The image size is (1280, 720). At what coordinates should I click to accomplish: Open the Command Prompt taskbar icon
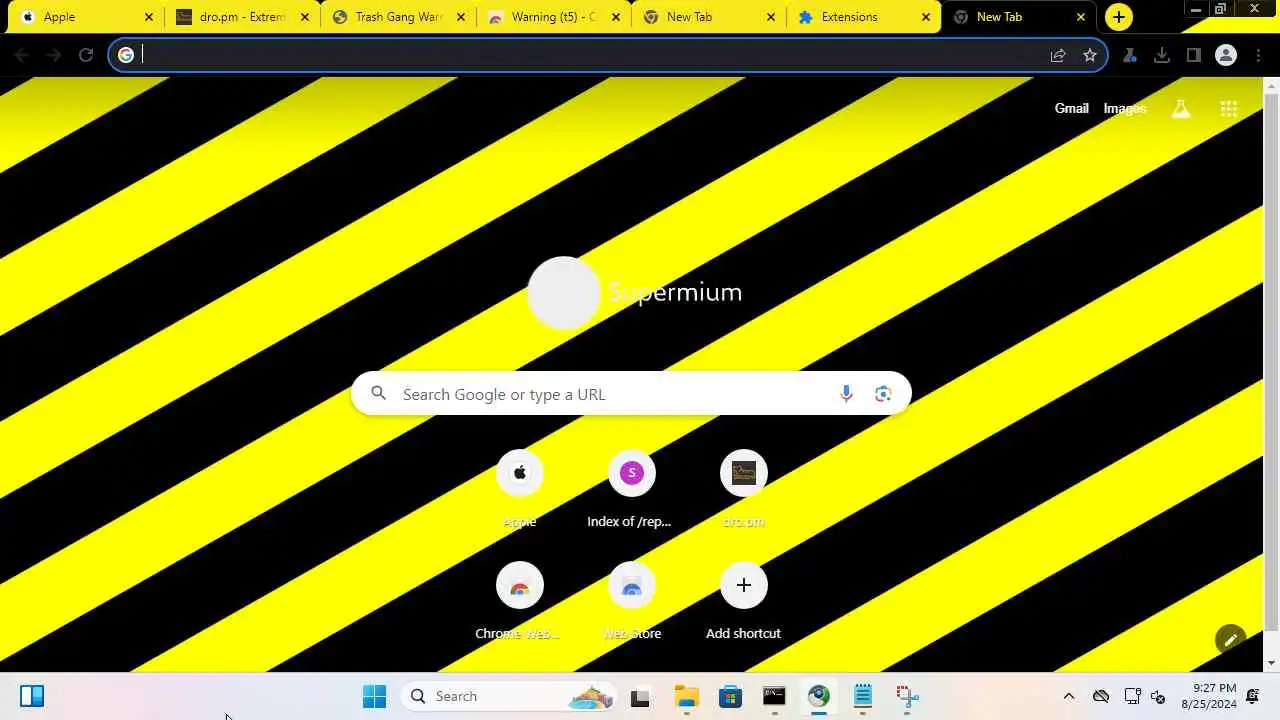click(774, 696)
